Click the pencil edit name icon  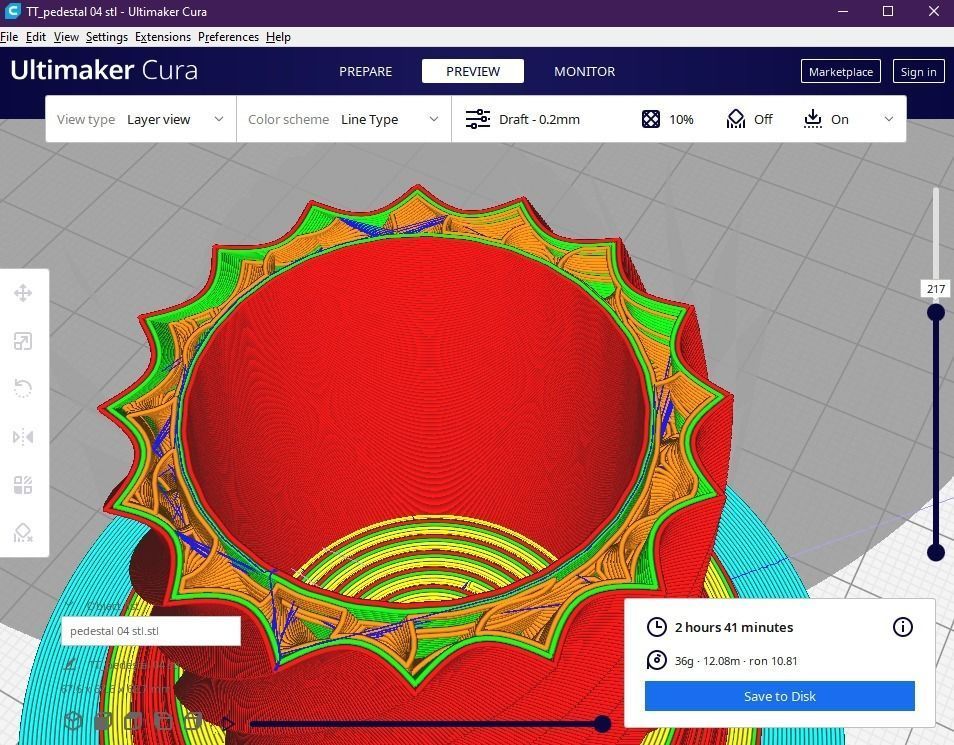(71, 664)
